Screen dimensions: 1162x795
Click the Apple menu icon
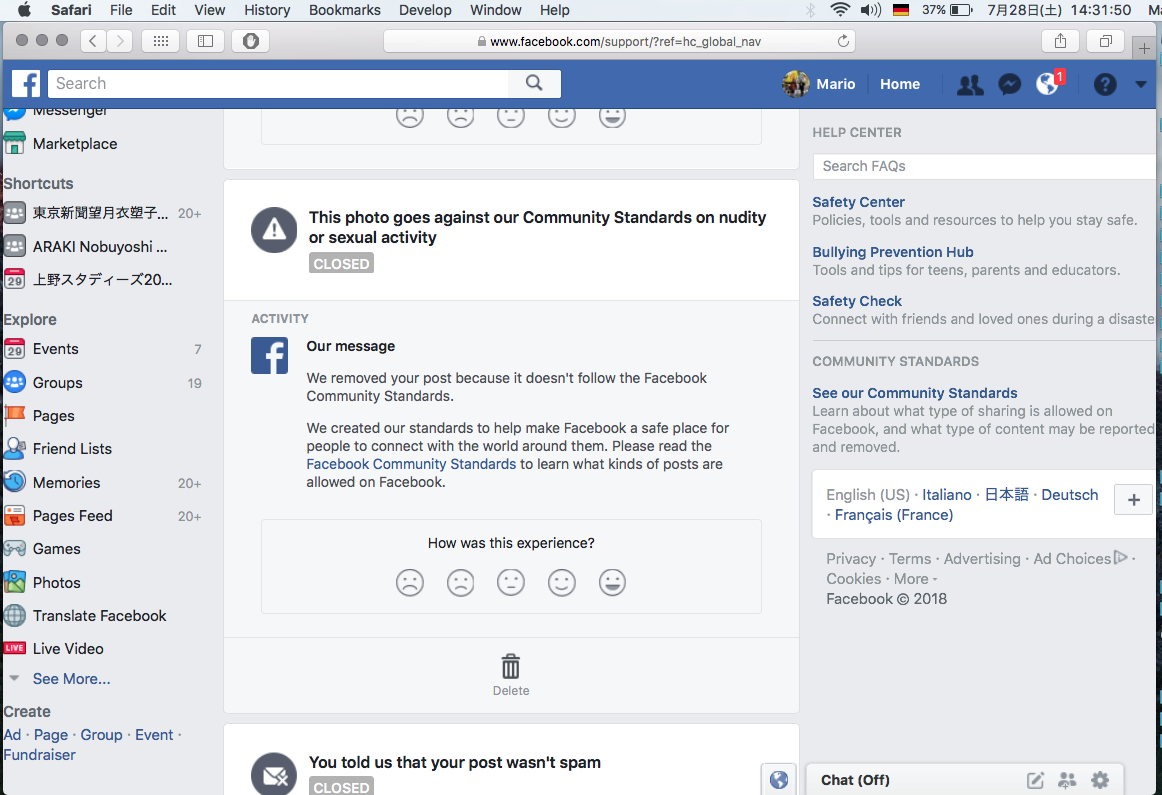pyautogui.click(x=24, y=10)
